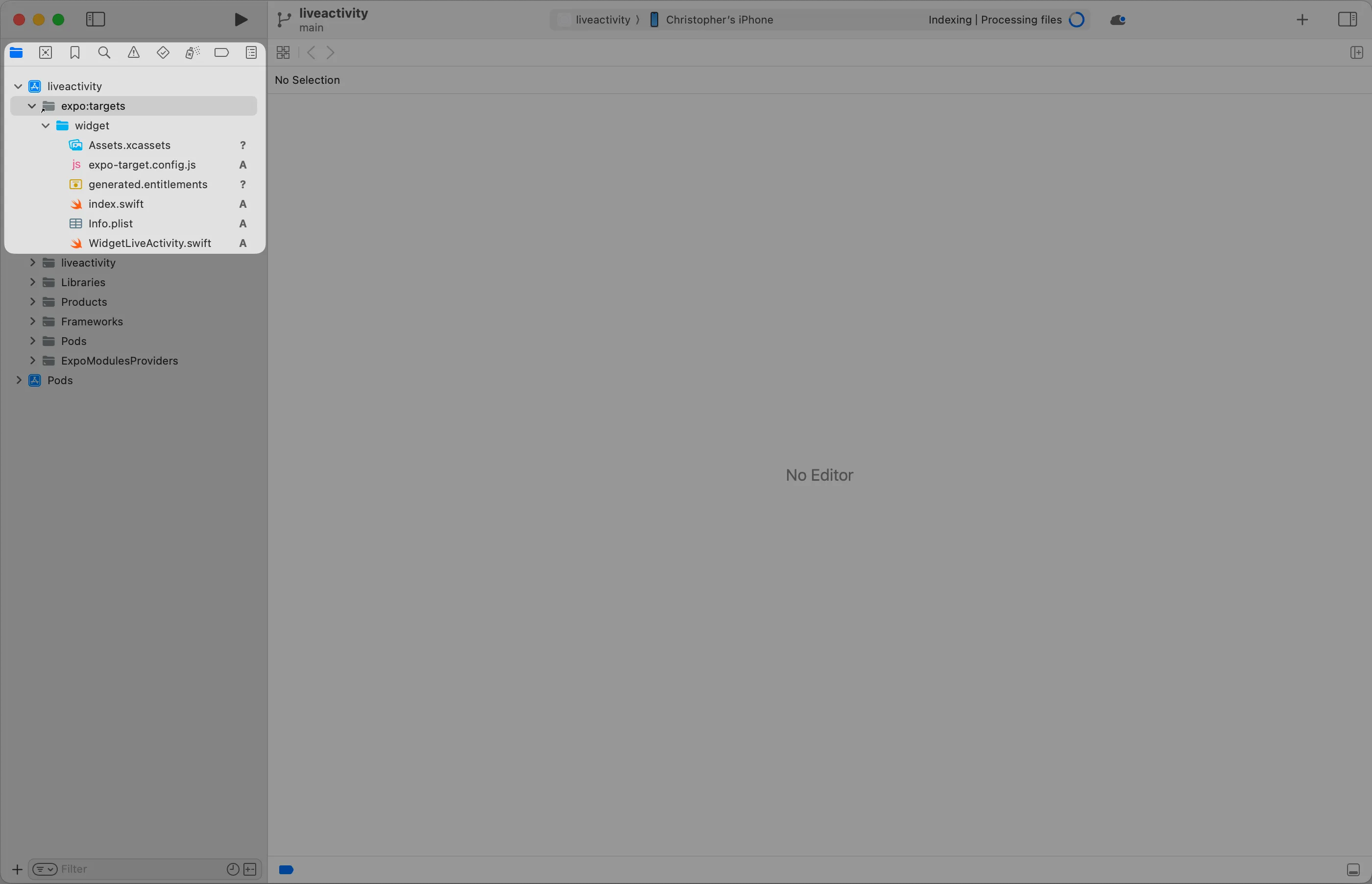This screenshot has height=884, width=1372.
Task: Collapse the expo:targets group
Action: 32,106
